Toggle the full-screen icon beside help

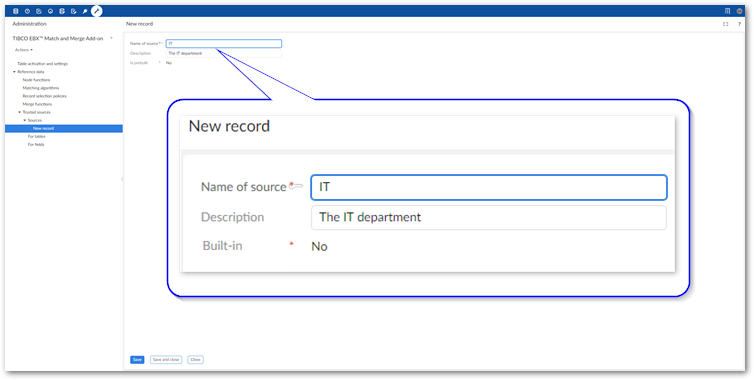click(726, 24)
